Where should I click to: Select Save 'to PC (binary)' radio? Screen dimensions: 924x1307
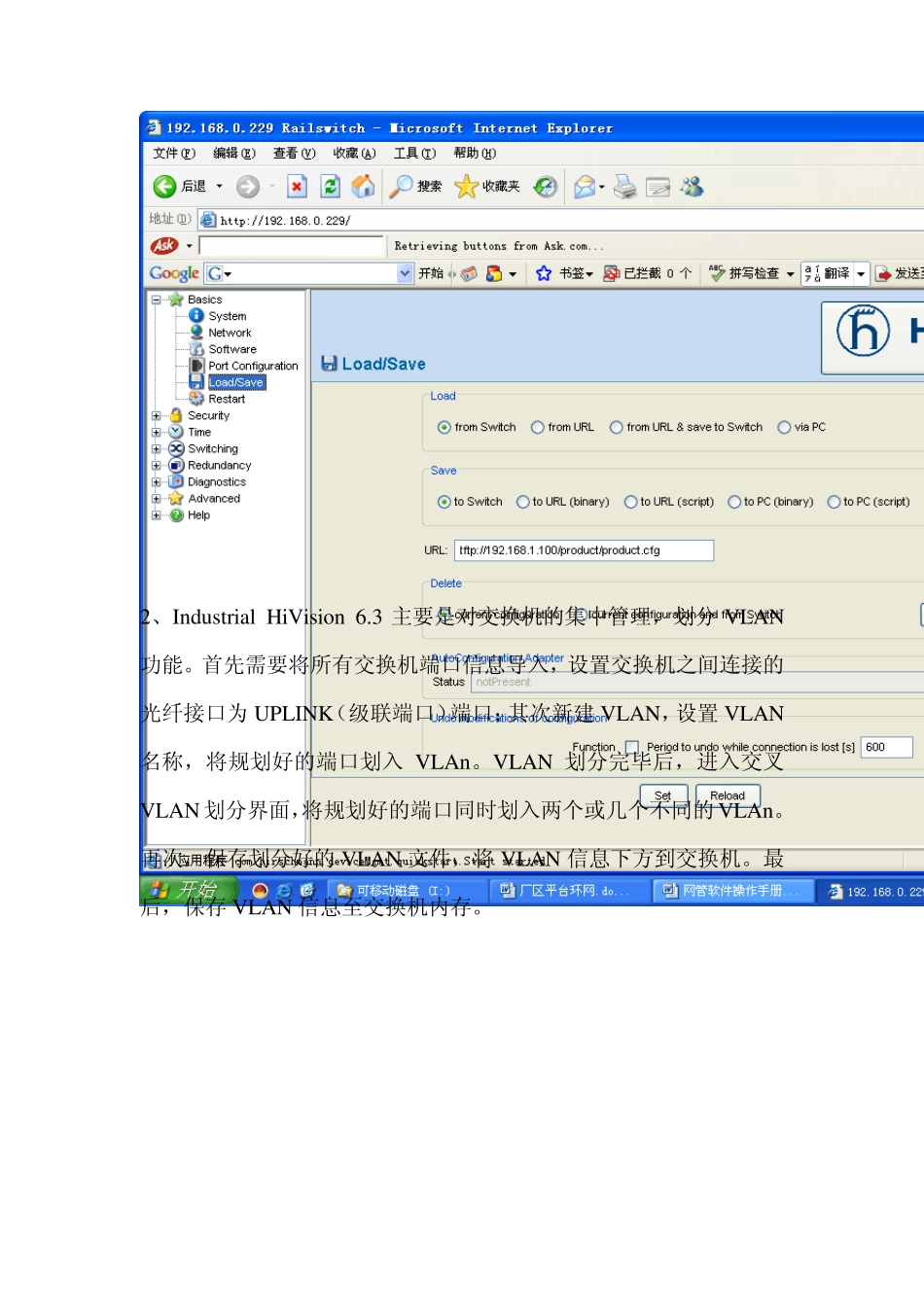735,502
